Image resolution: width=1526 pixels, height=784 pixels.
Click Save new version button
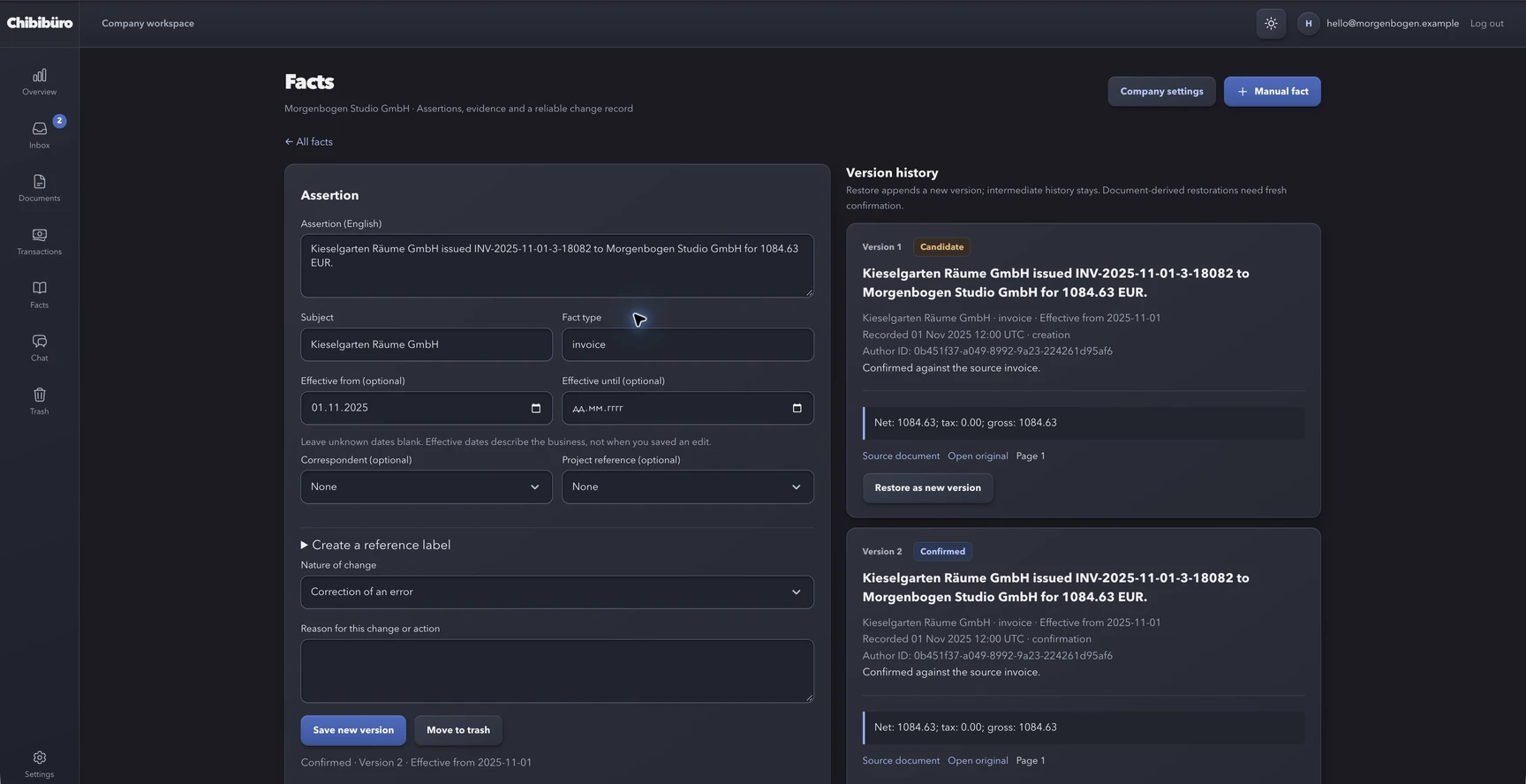point(353,730)
